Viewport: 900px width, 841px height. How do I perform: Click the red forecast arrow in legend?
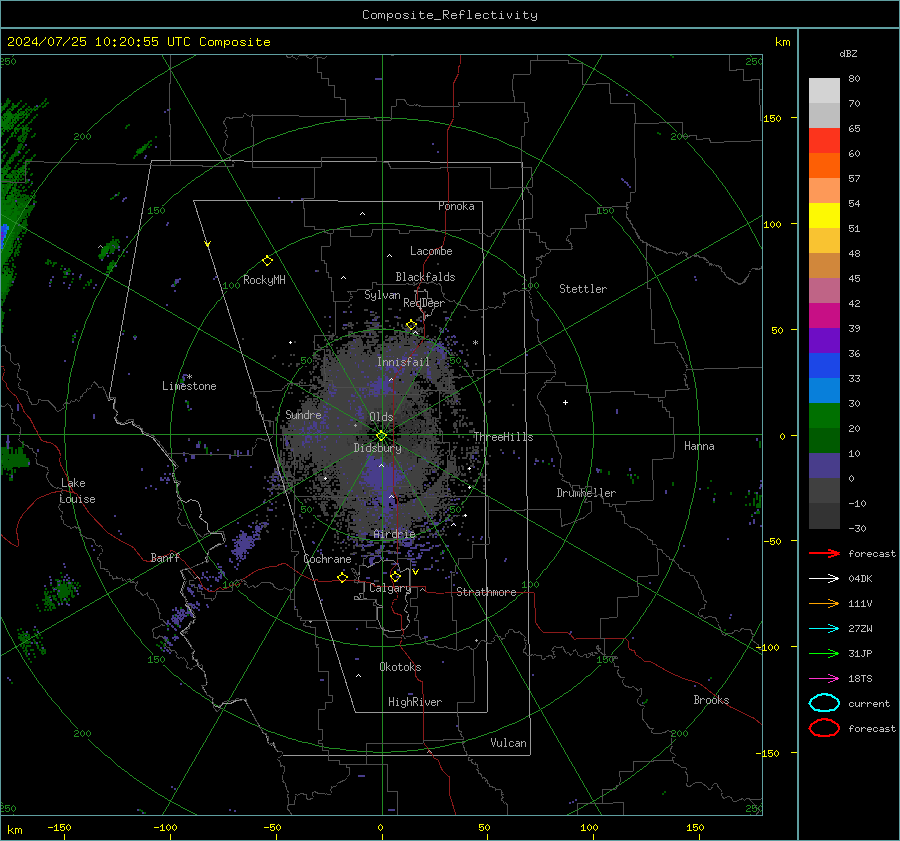tap(824, 553)
